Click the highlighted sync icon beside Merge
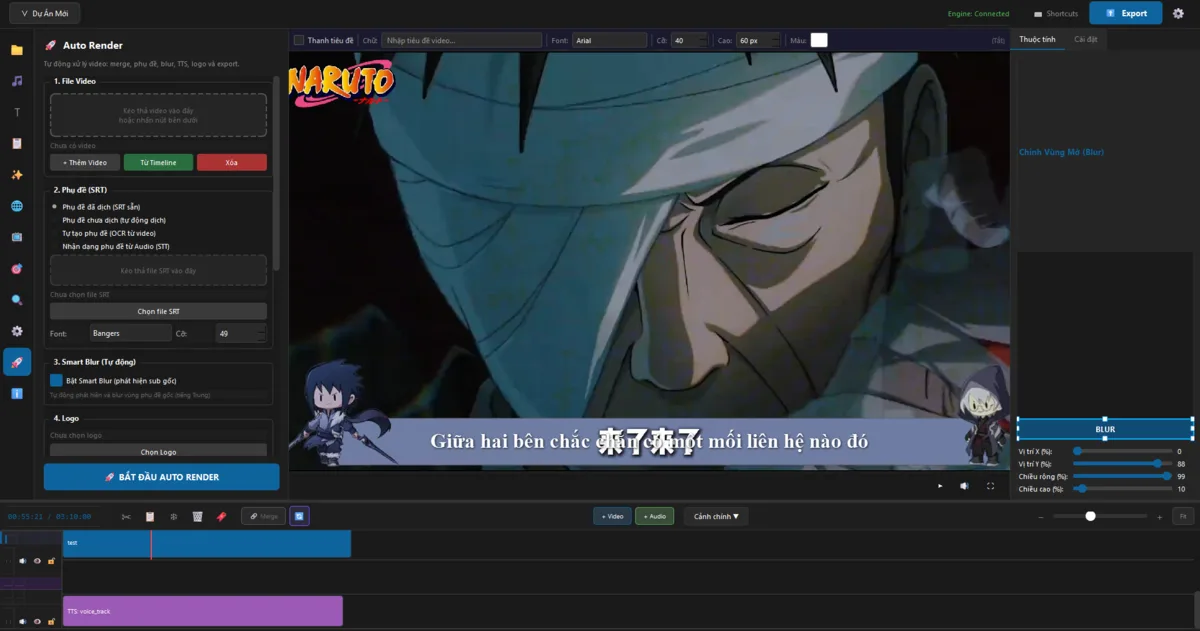The width and height of the screenshot is (1200, 631). point(299,516)
